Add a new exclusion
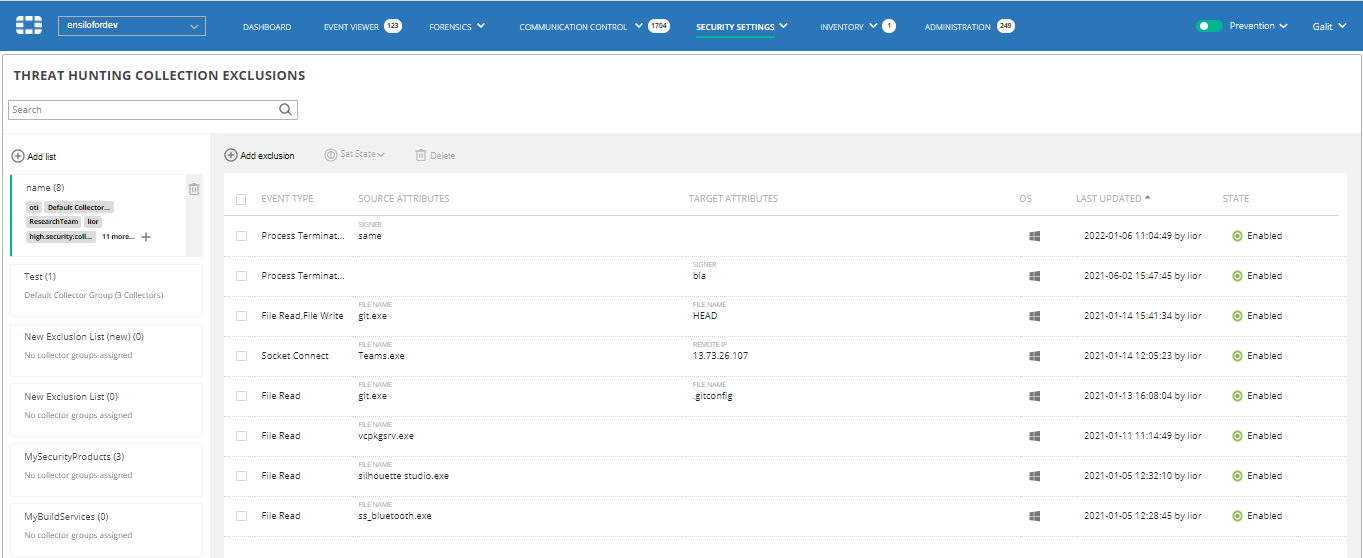 [x=260, y=156]
